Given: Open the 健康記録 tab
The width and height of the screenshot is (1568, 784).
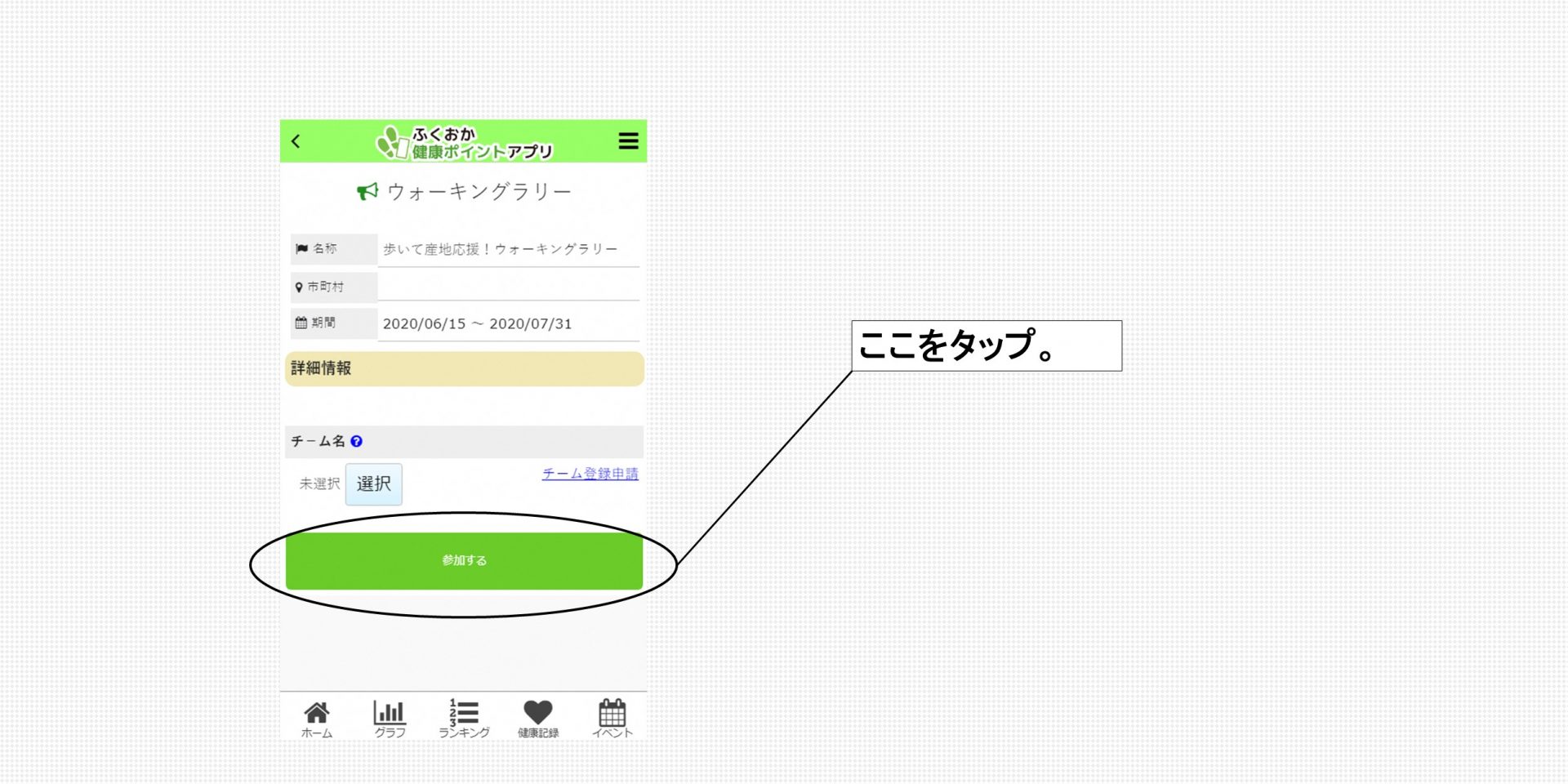Looking at the screenshot, I should tap(538, 719).
